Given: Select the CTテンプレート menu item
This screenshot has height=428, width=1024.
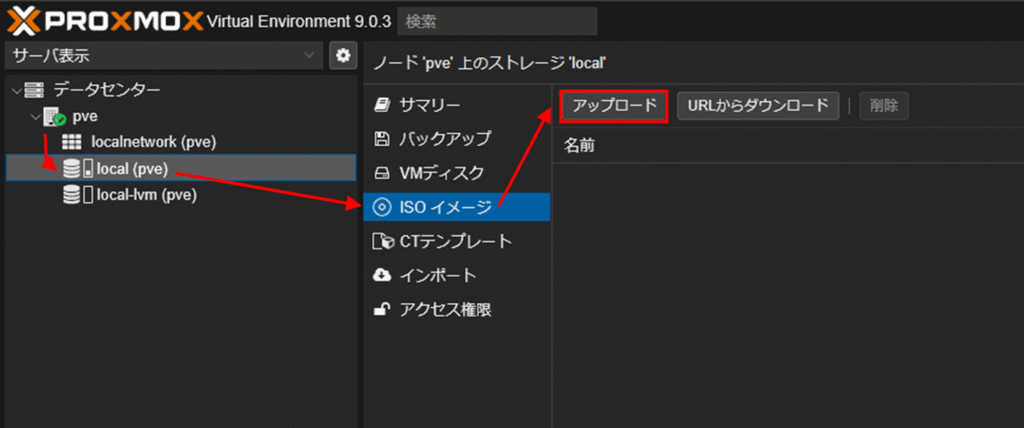Looking at the screenshot, I should click(x=455, y=241).
